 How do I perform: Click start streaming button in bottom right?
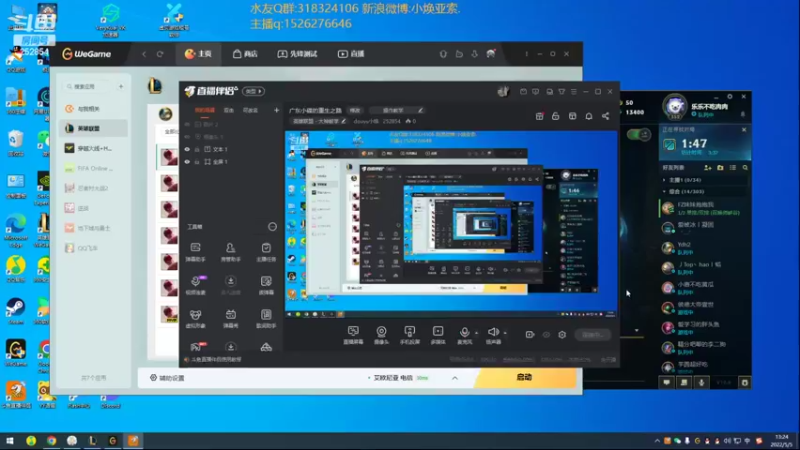click(x=592, y=335)
